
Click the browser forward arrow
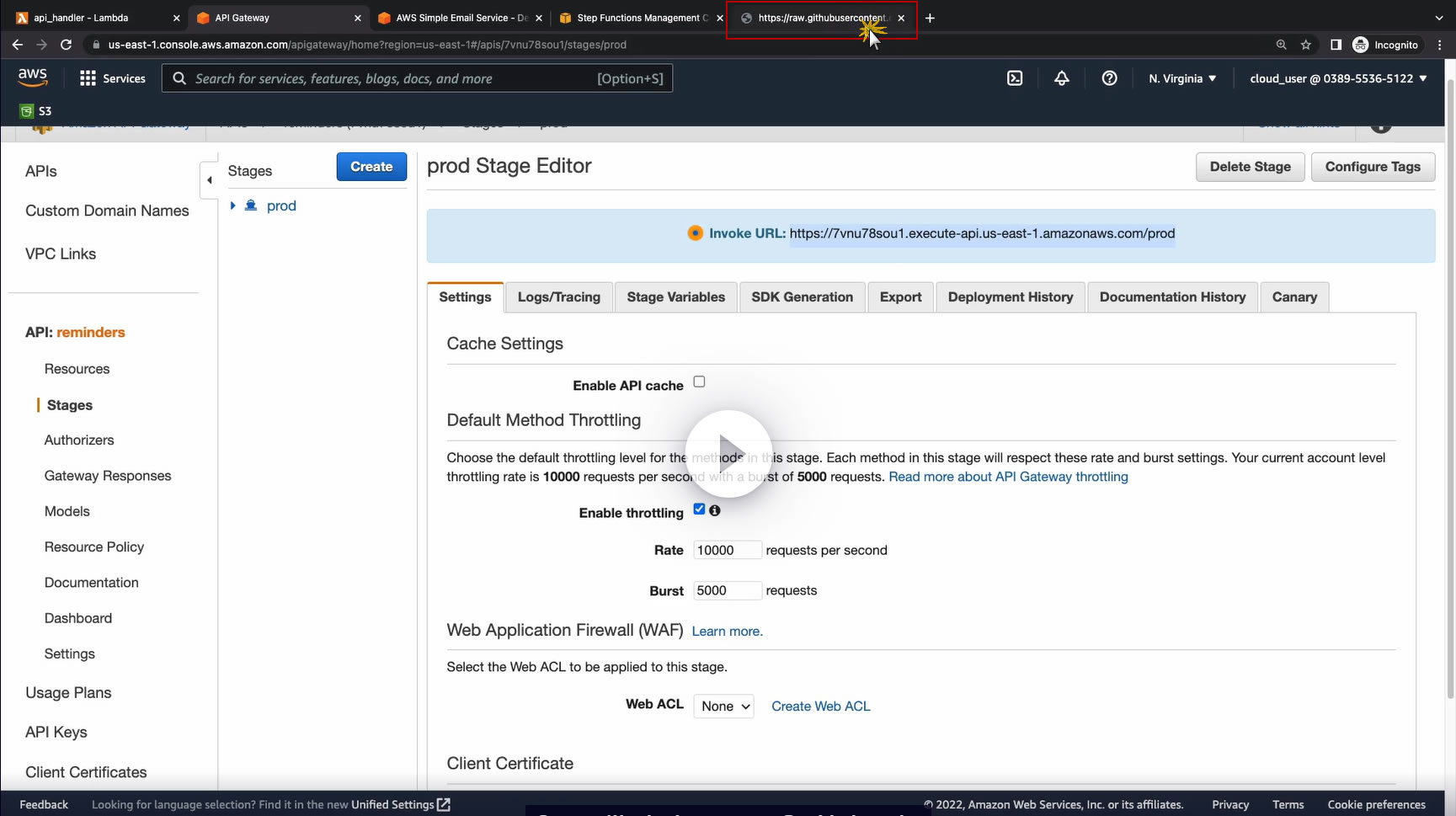(41, 45)
